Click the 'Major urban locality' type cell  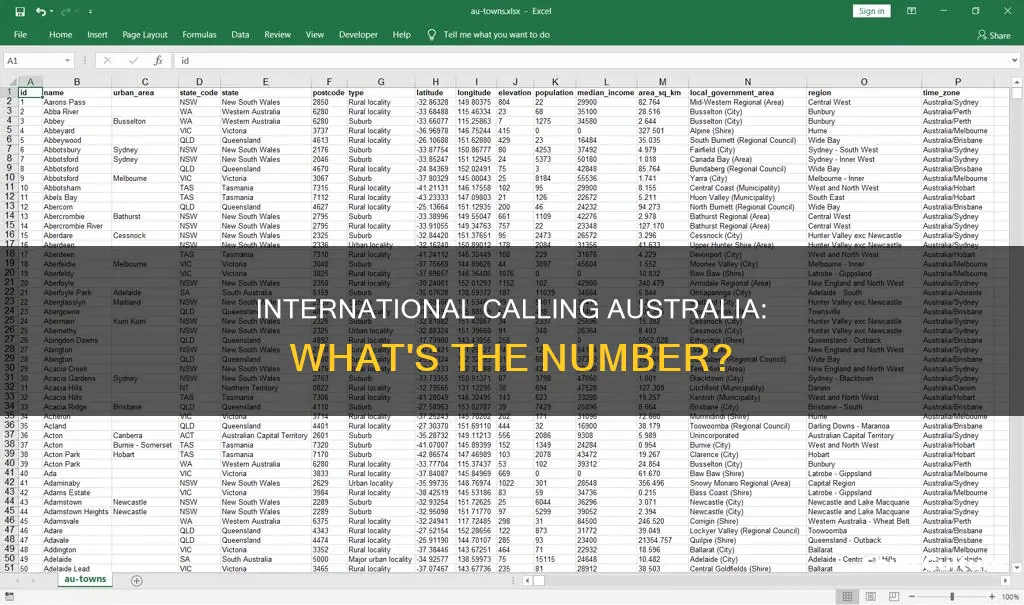[x=381, y=559]
